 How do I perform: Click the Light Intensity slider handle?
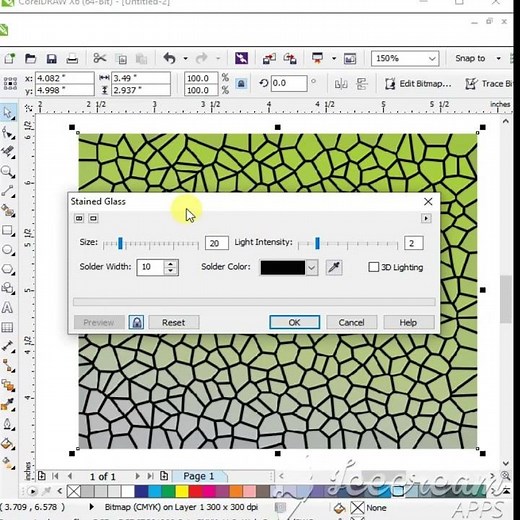(317, 243)
